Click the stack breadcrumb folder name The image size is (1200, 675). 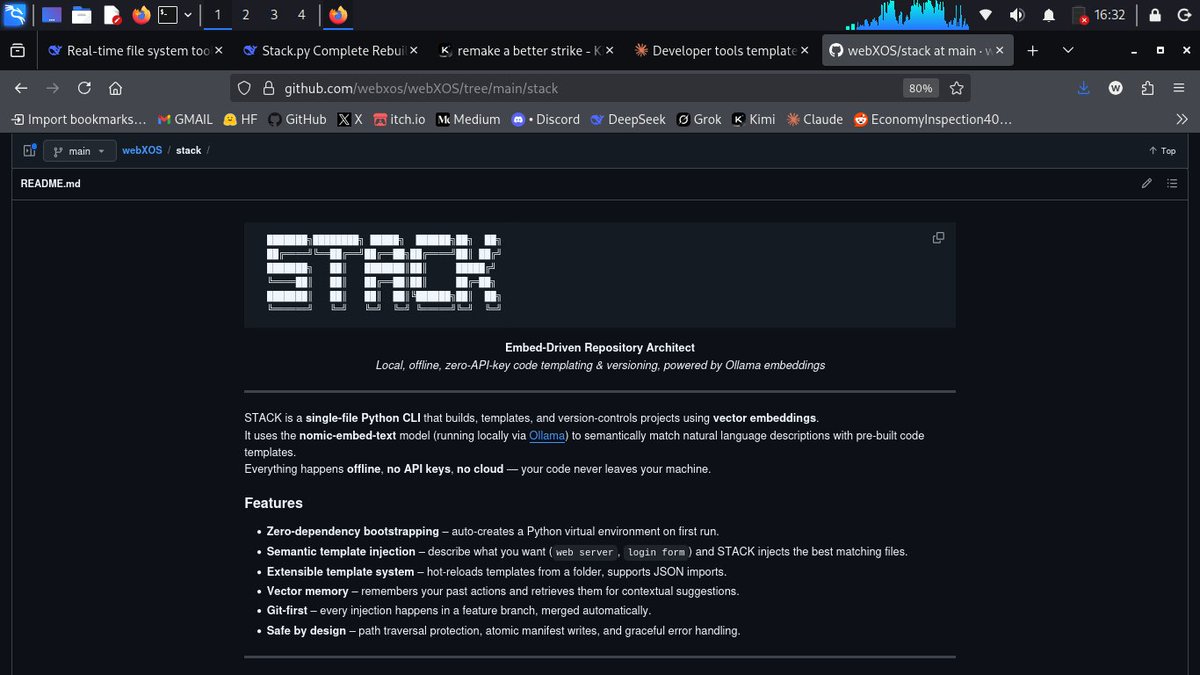pos(189,151)
